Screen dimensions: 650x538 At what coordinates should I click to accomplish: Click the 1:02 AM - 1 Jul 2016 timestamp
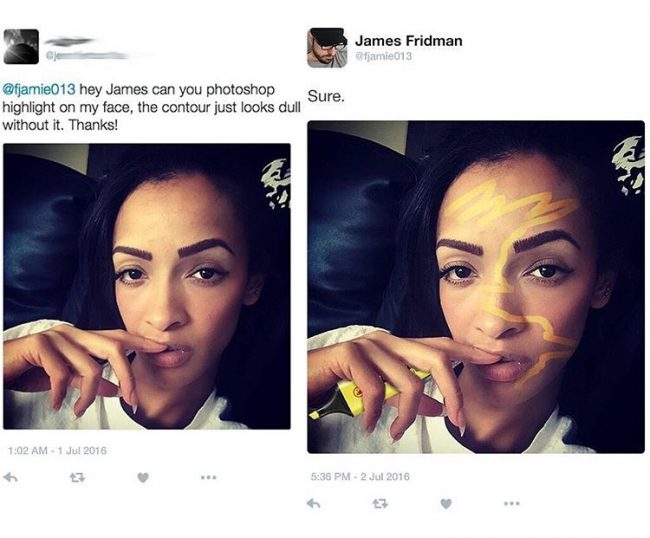click(x=57, y=450)
